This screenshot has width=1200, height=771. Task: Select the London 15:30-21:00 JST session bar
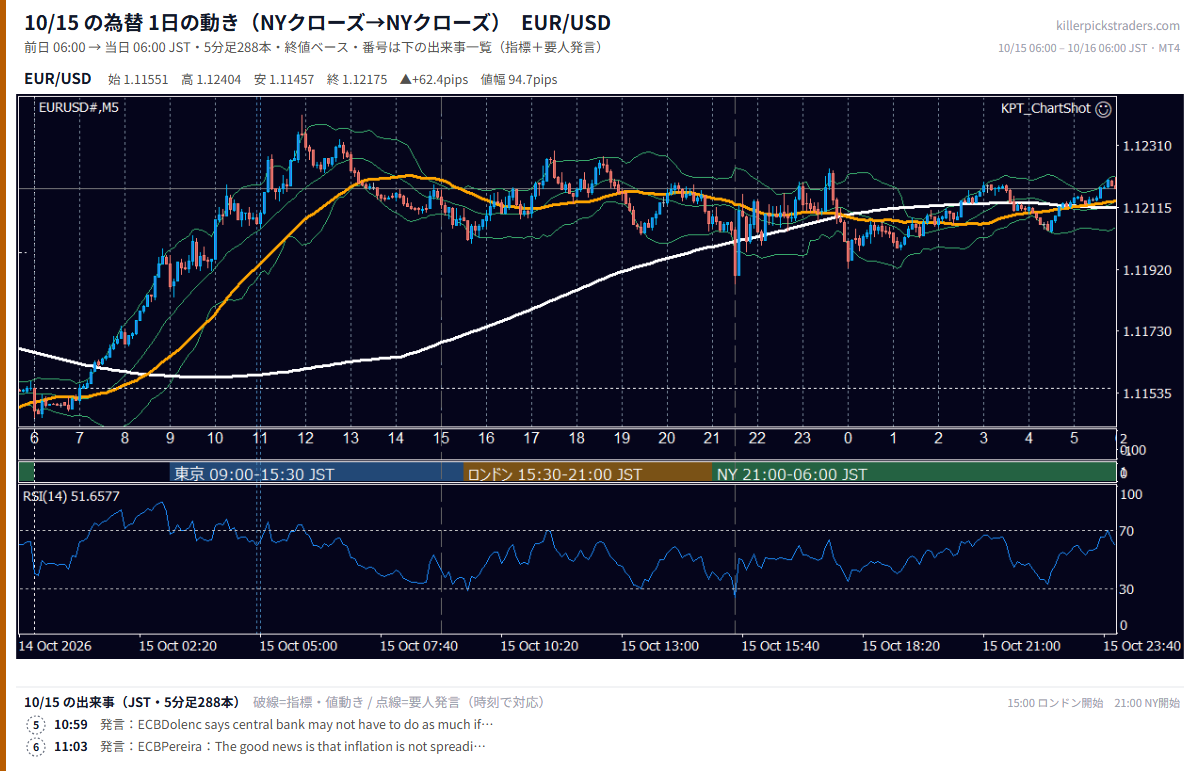[588, 474]
